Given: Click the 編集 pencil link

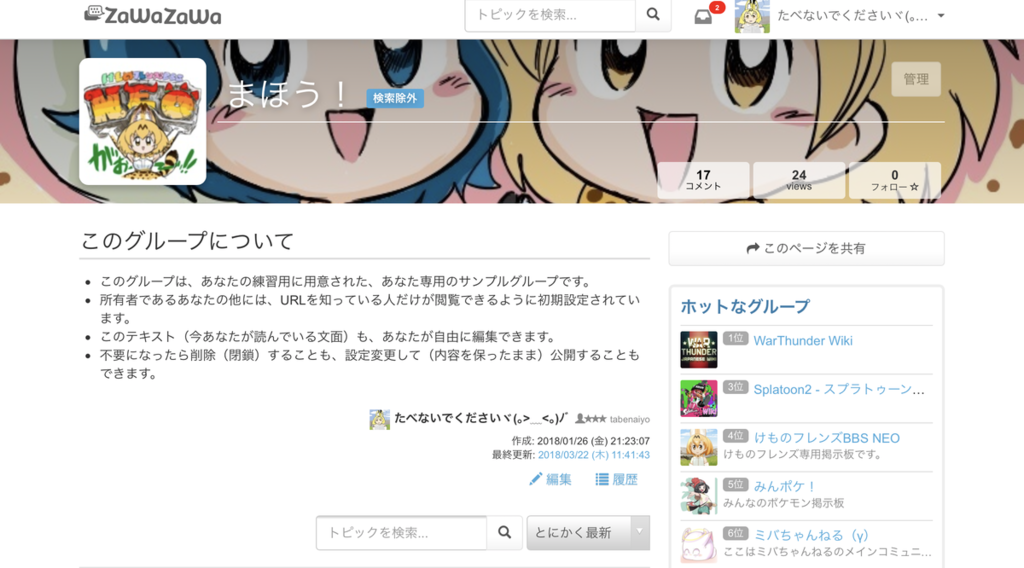Looking at the screenshot, I should 550,479.
